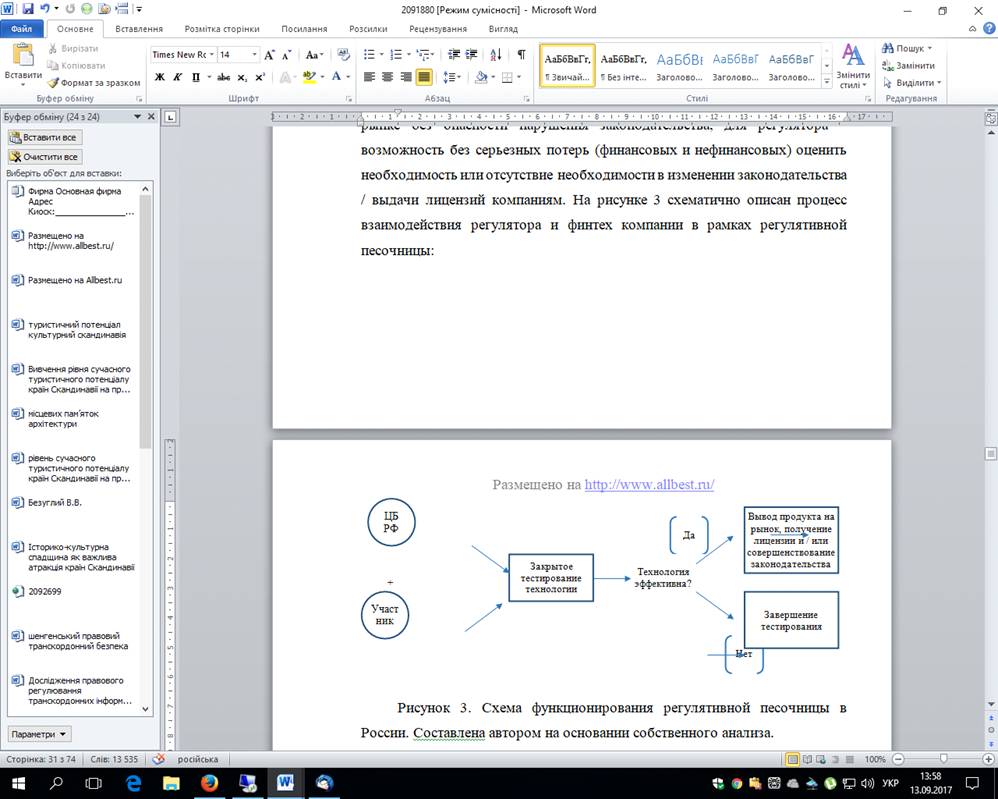Image resolution: width=998 pixels, height=799 pixels.
Task: Expand the Параметри dropdown in clipboard pane
Action: (x=39, y=733)
